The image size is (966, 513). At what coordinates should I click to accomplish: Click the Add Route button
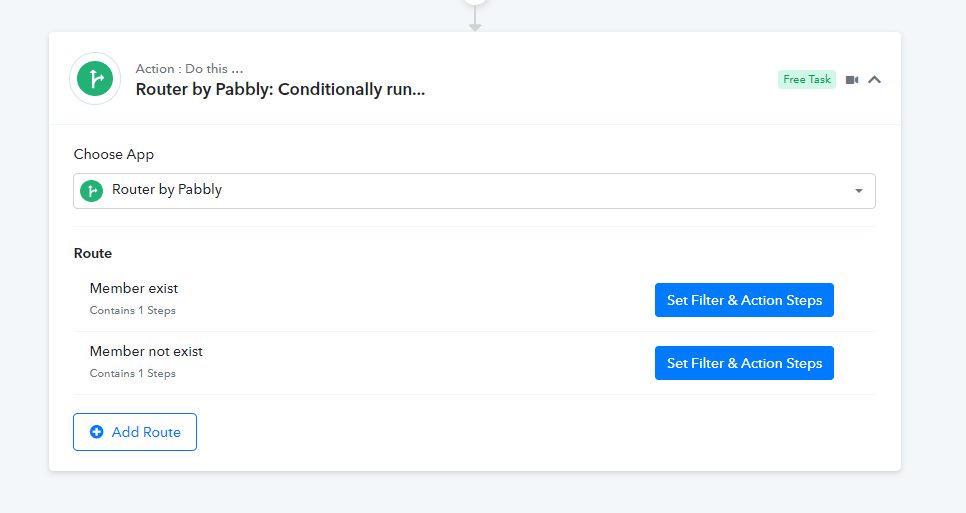click(135, 432)
